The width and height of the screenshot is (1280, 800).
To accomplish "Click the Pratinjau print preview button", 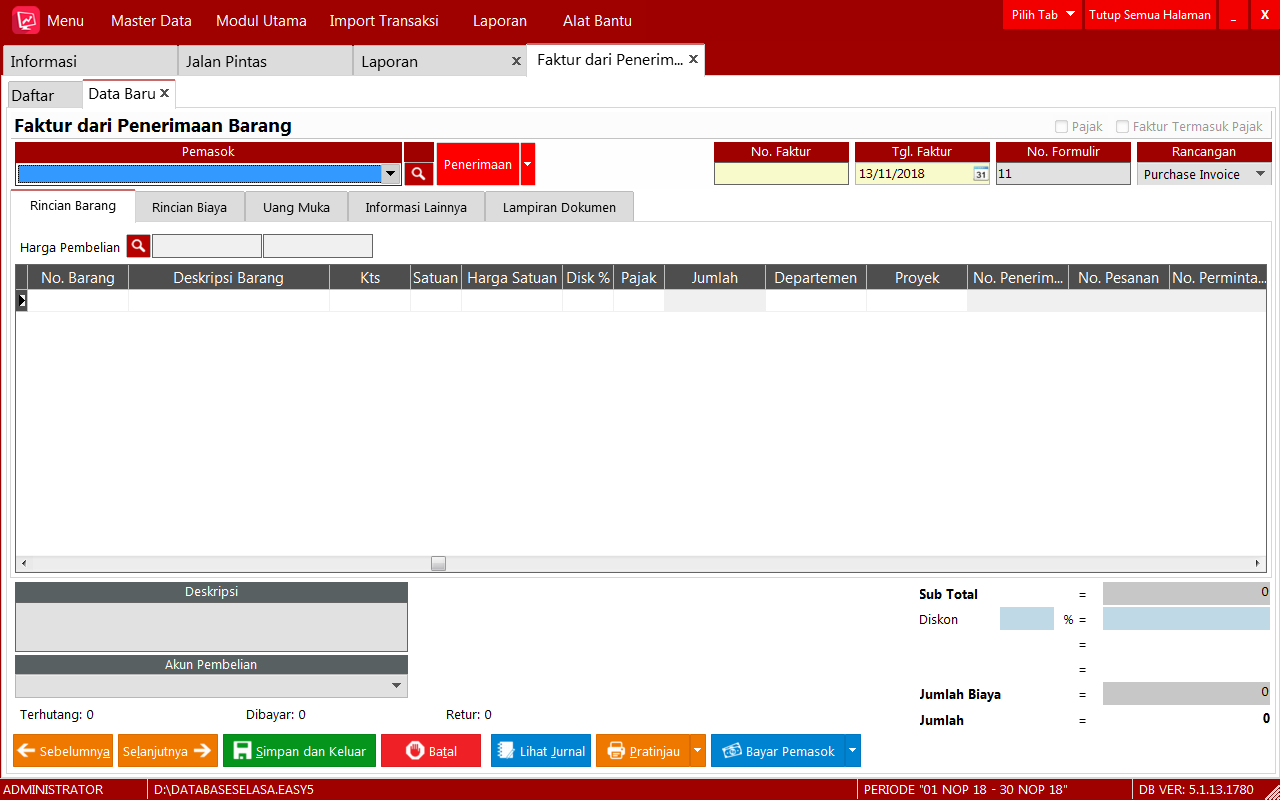I will (643, 751).
